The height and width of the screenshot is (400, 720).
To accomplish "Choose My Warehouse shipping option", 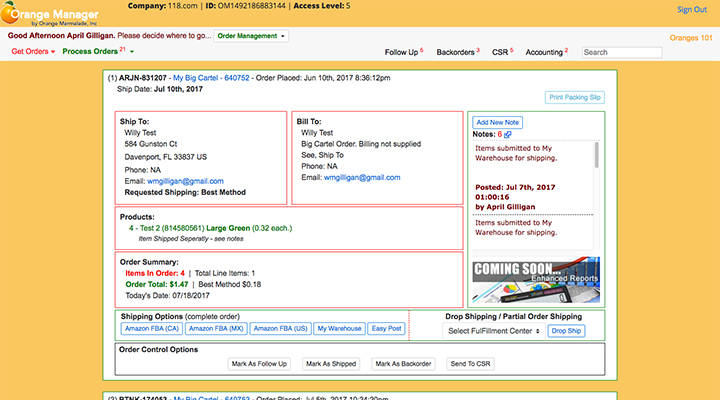I will (x=339, y=328).
